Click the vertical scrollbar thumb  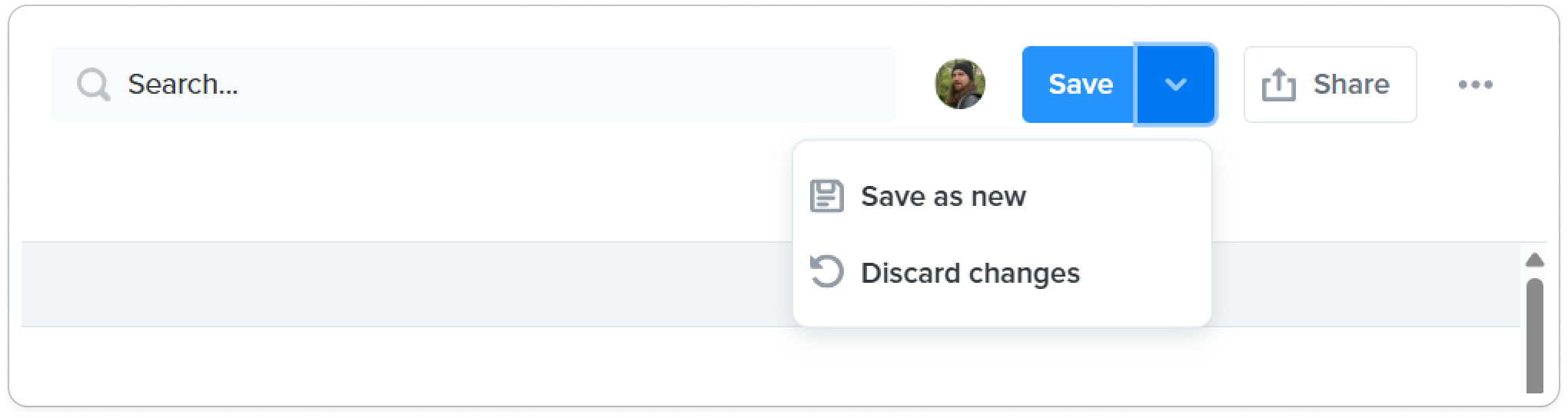[x=1535, y=336]
